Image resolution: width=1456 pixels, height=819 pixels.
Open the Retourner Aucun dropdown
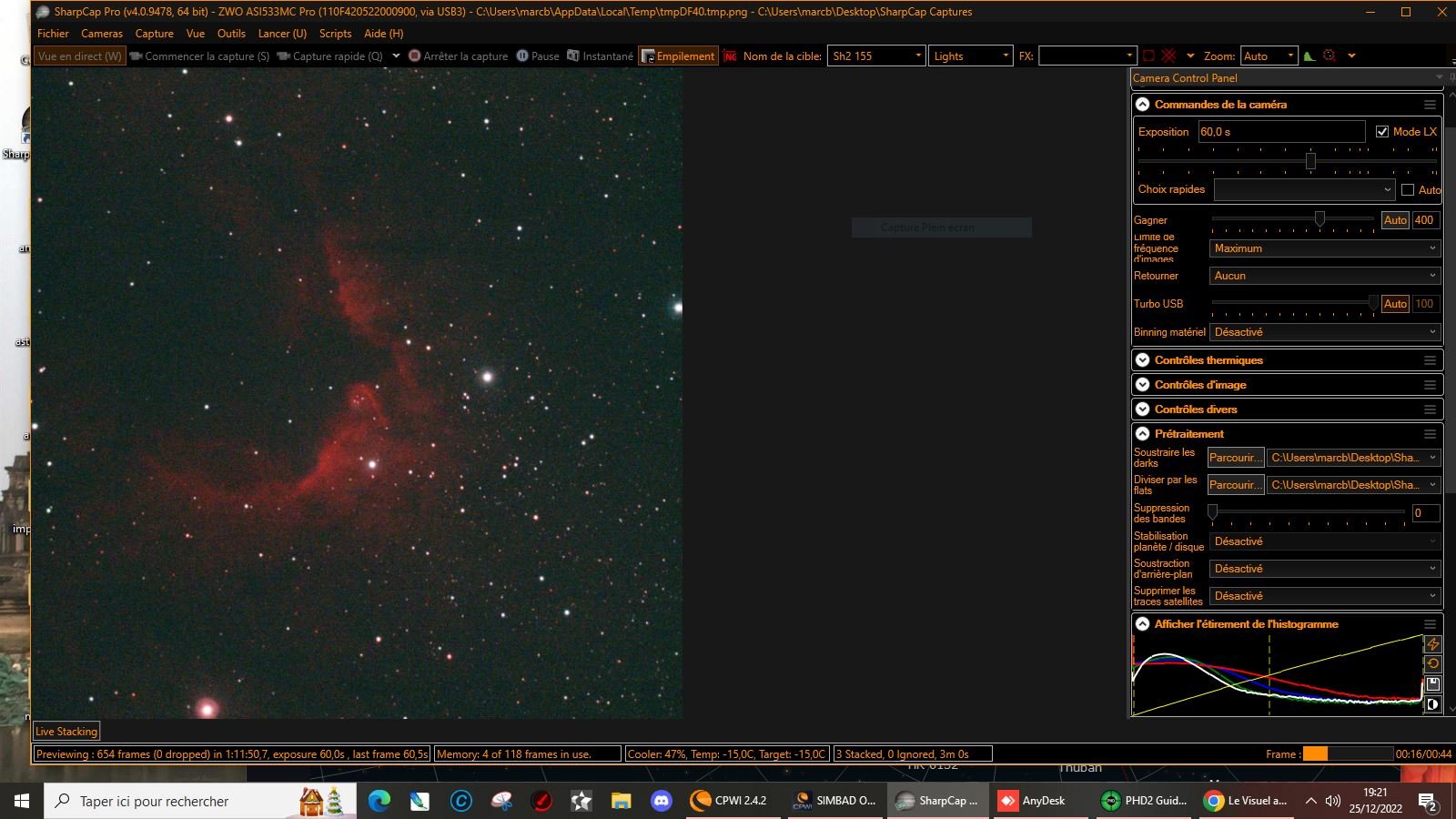click(x=1325, y=276)
